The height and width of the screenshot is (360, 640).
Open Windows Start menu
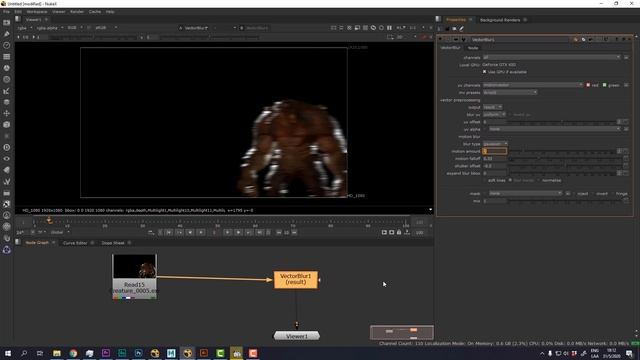coord(8,353)
